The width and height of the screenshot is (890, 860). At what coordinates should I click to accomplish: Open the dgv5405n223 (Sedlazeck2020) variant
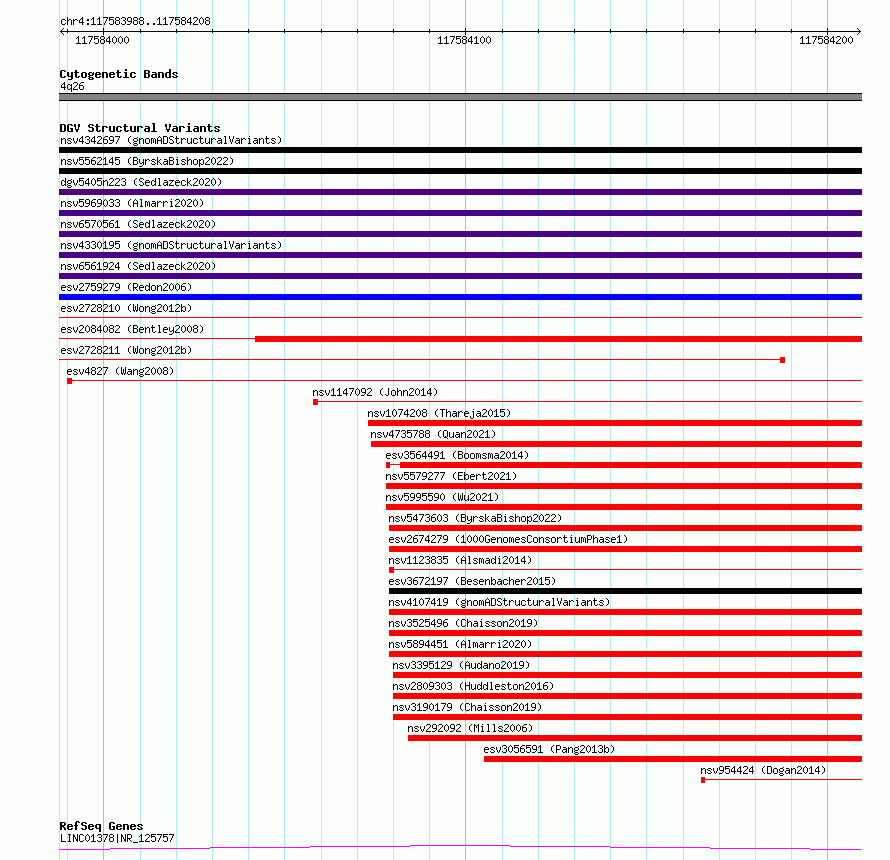pos(141,182)
